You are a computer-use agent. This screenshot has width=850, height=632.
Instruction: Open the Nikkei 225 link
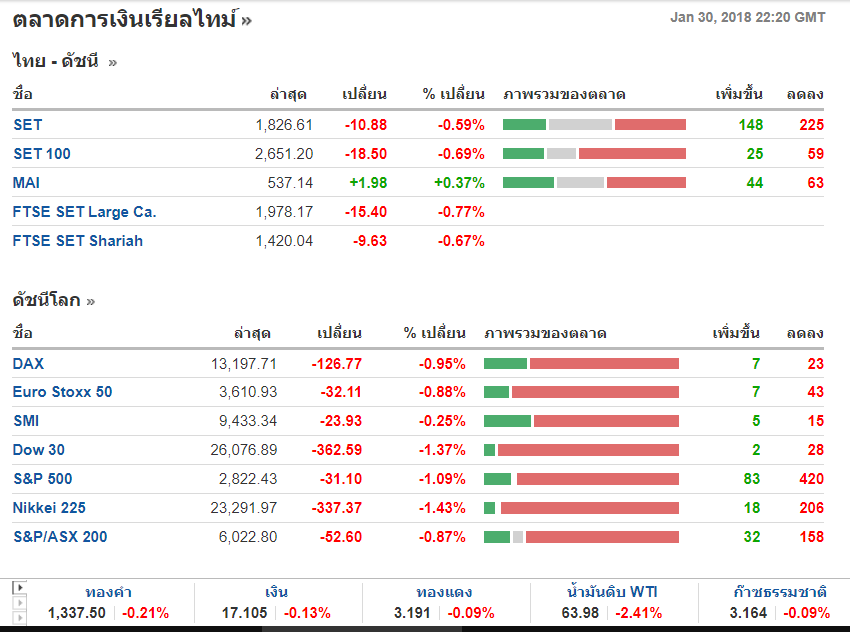(47, 508)
